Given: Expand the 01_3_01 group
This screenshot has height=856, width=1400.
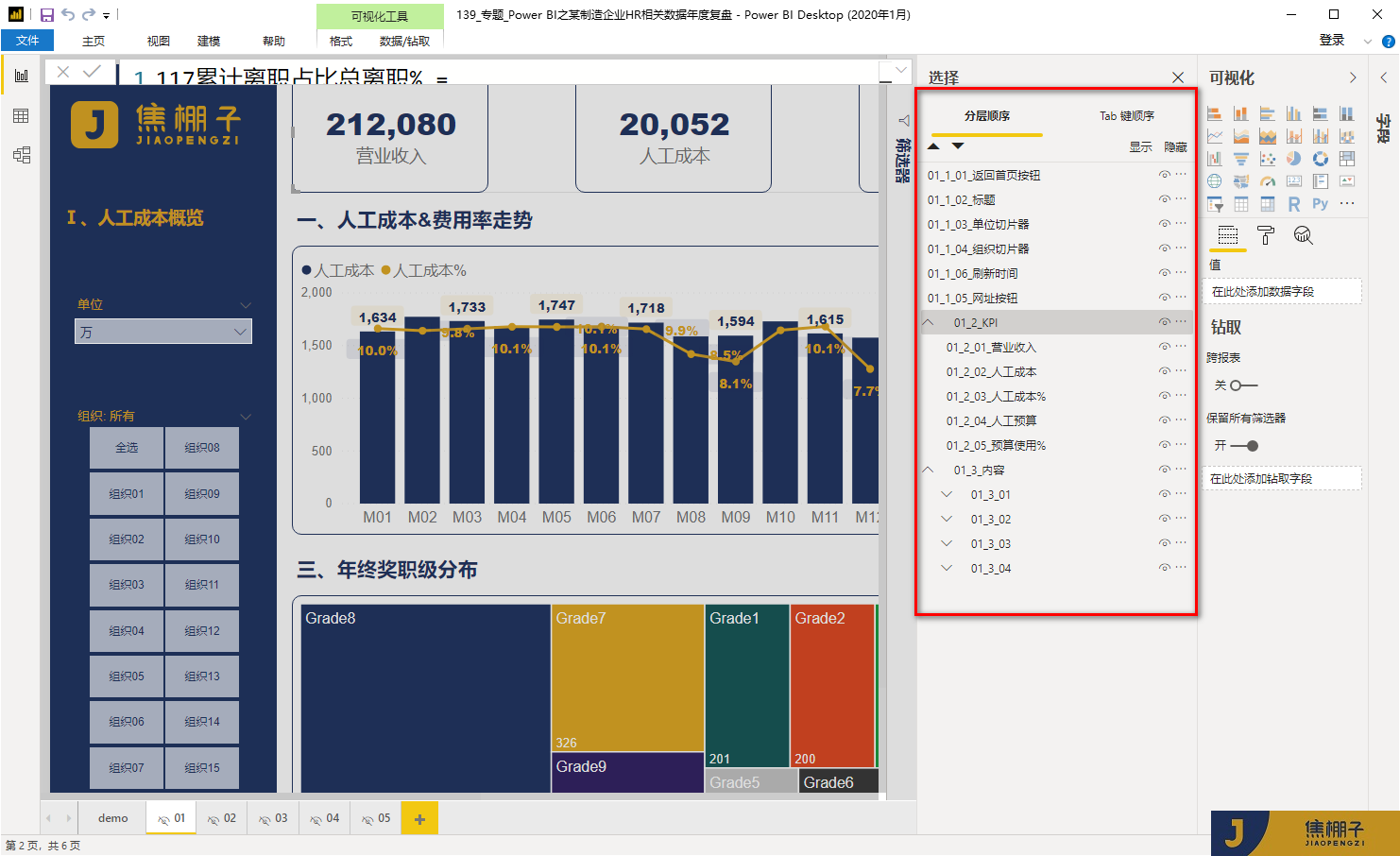Looking at the screenshot, I should [947, 494].
